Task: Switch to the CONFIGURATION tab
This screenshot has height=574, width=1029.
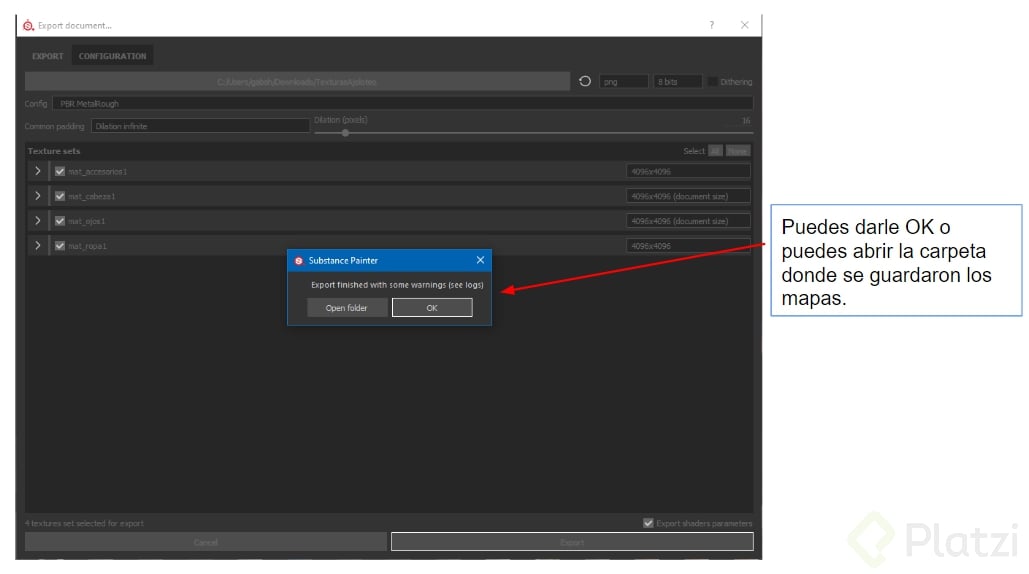Action: pyautogui.click(x=112, y=56)
